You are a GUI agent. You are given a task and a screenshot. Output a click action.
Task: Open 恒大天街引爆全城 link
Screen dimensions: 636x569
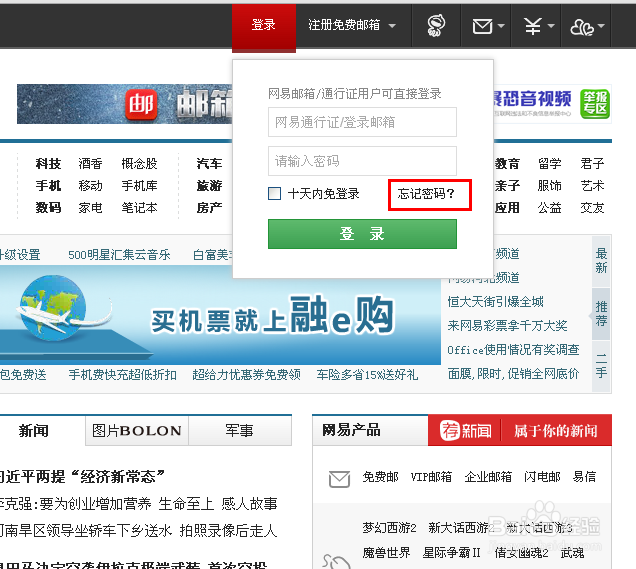tap(495, 301)
